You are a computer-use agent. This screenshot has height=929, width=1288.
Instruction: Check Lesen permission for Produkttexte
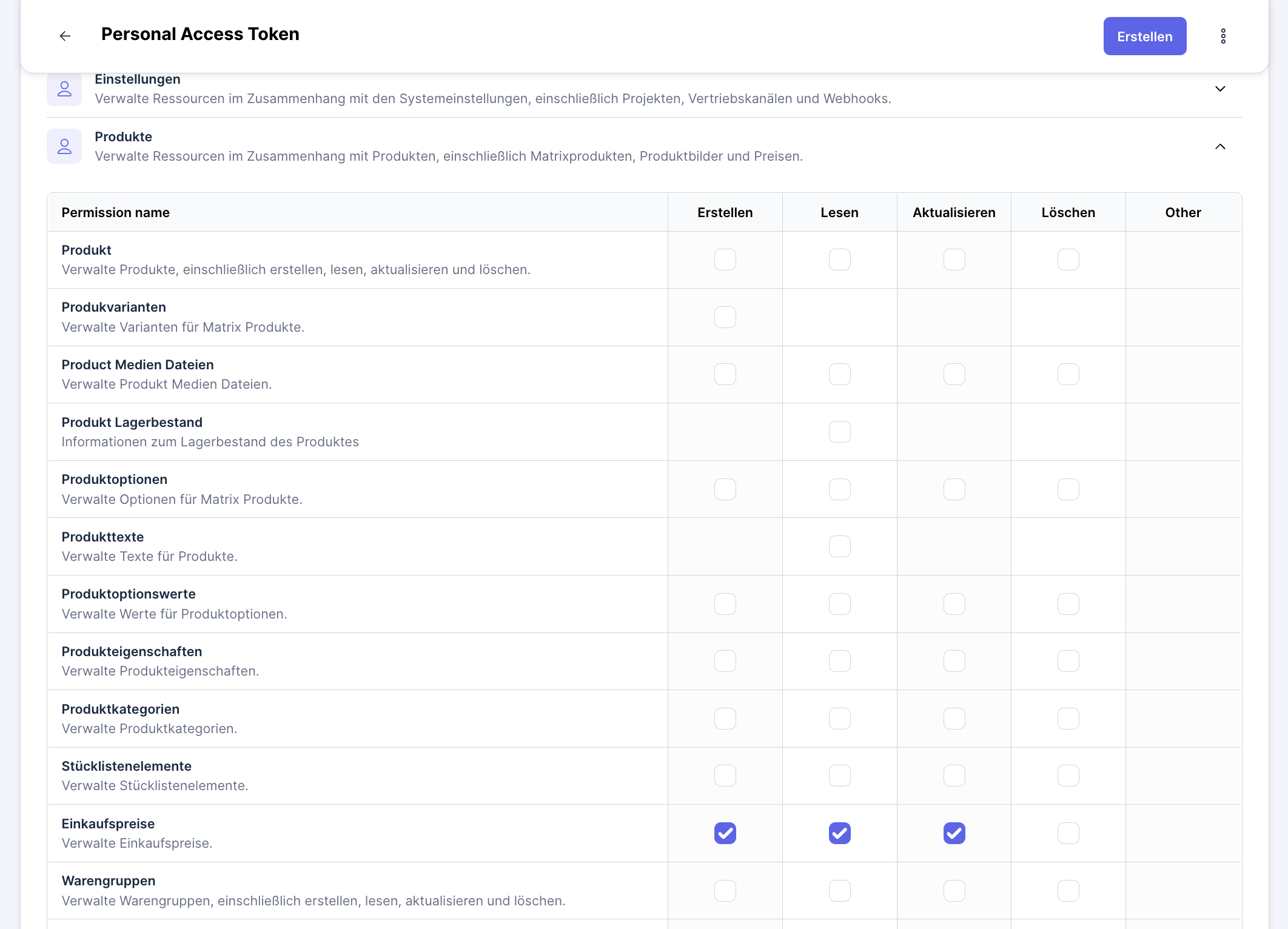[839, 546]
